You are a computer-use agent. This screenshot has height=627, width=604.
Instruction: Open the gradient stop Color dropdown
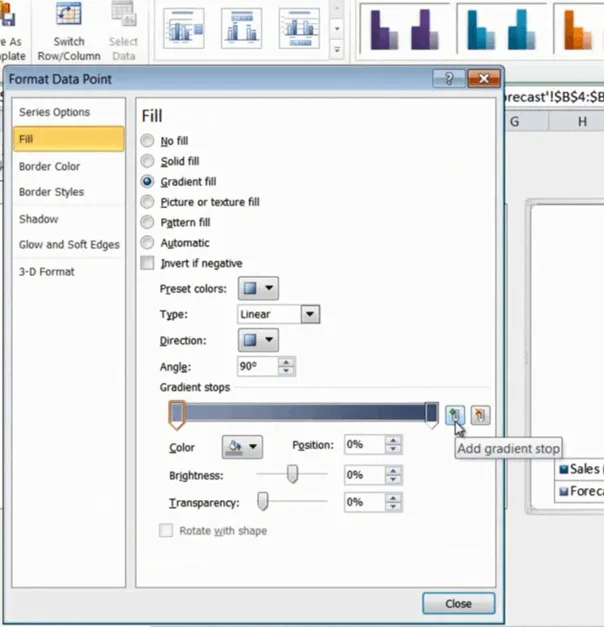tap(242, 447)
